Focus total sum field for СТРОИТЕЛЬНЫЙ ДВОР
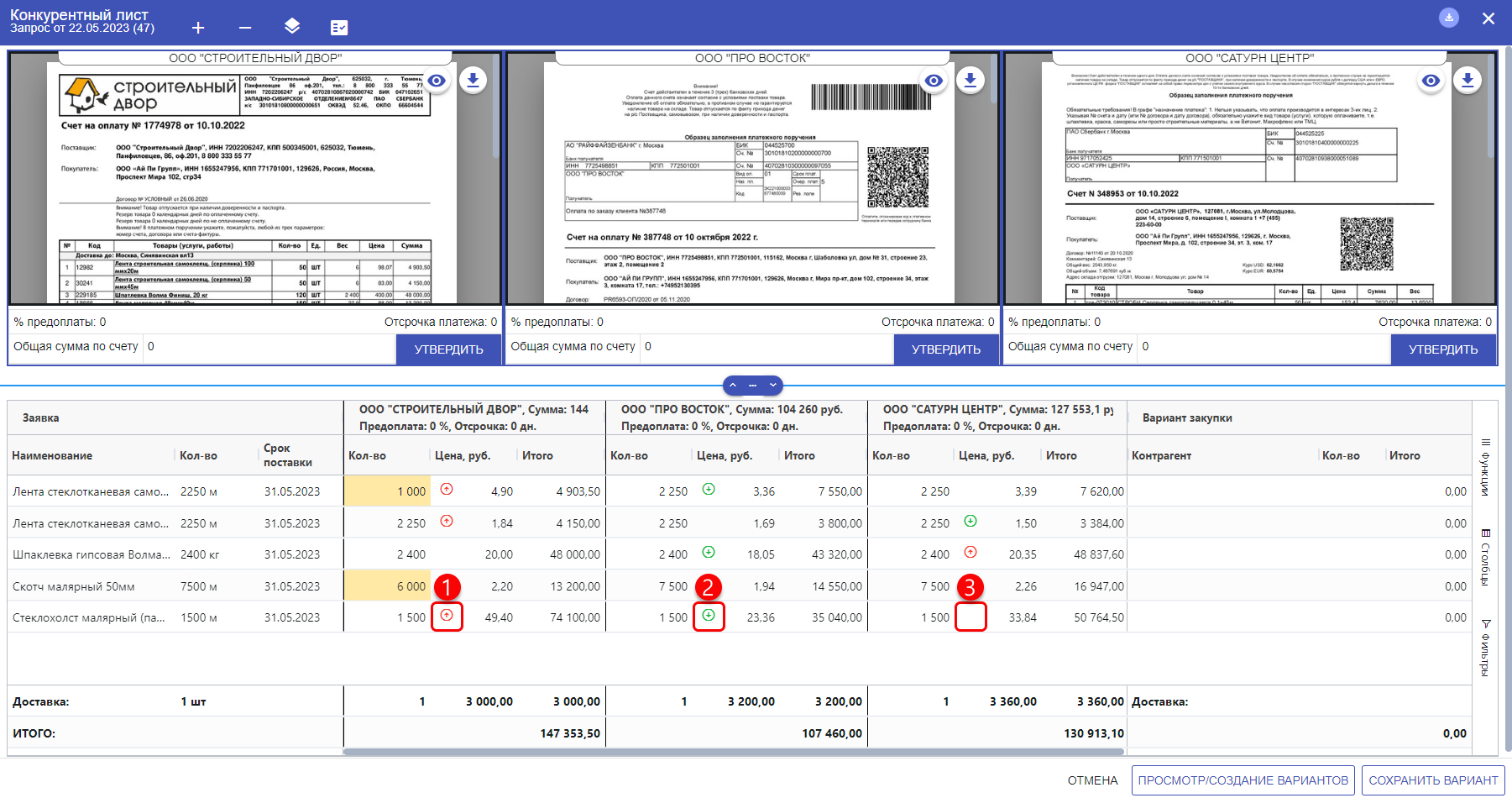The width and height of the screenshot is (1512, 798). [269, 347]
